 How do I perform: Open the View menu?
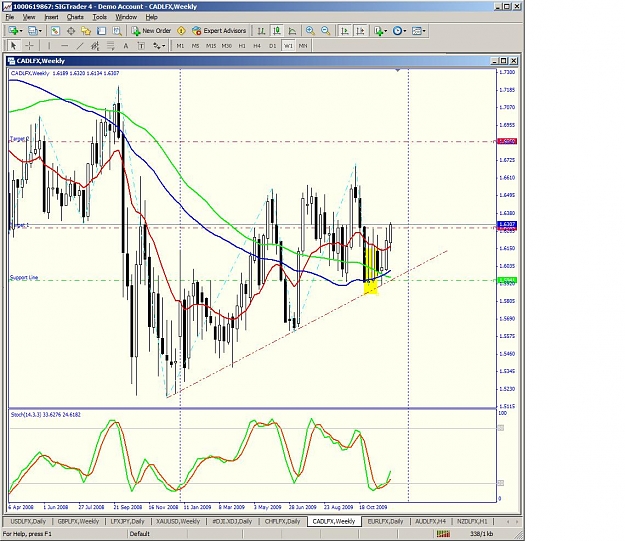[x=29, y=17]
